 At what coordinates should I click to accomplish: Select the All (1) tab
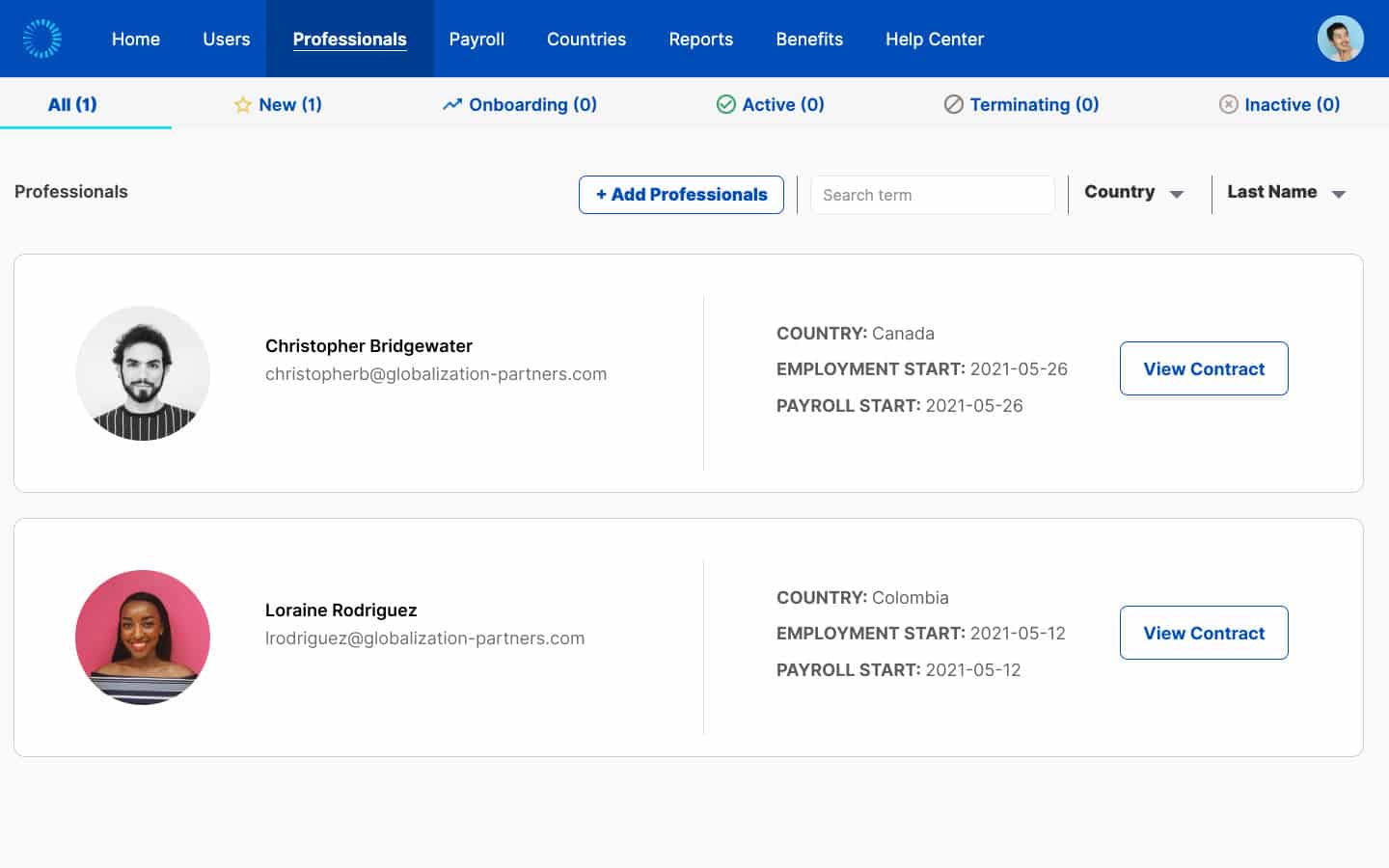72,104
